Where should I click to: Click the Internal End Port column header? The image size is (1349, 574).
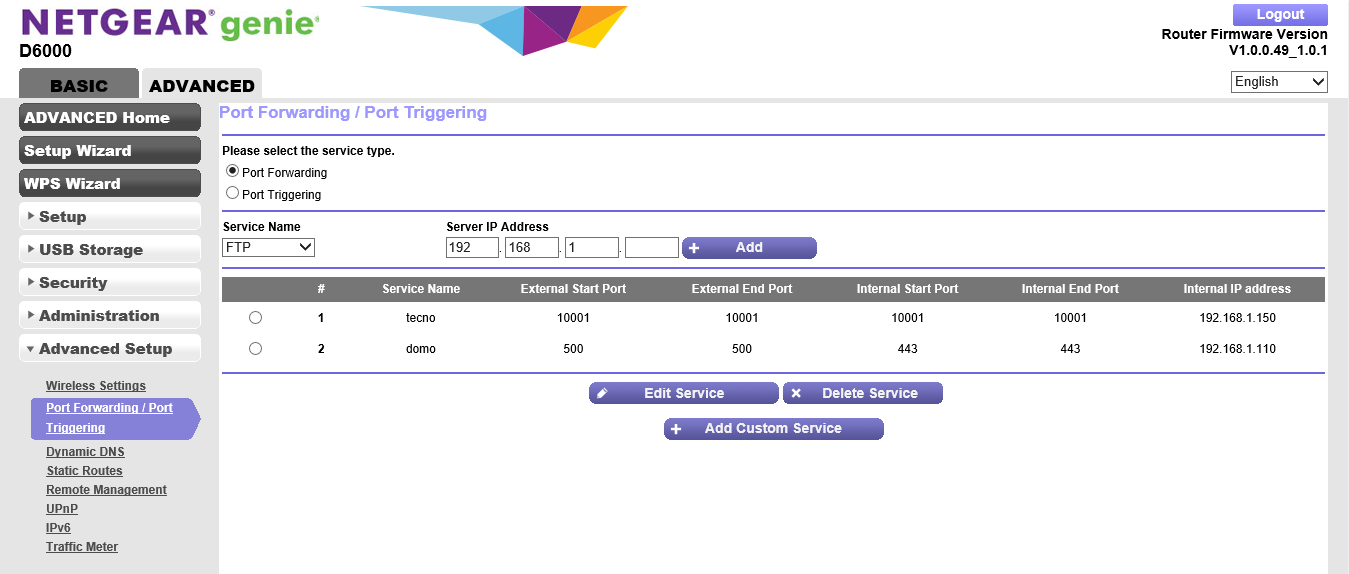(x=1070, y=289)
